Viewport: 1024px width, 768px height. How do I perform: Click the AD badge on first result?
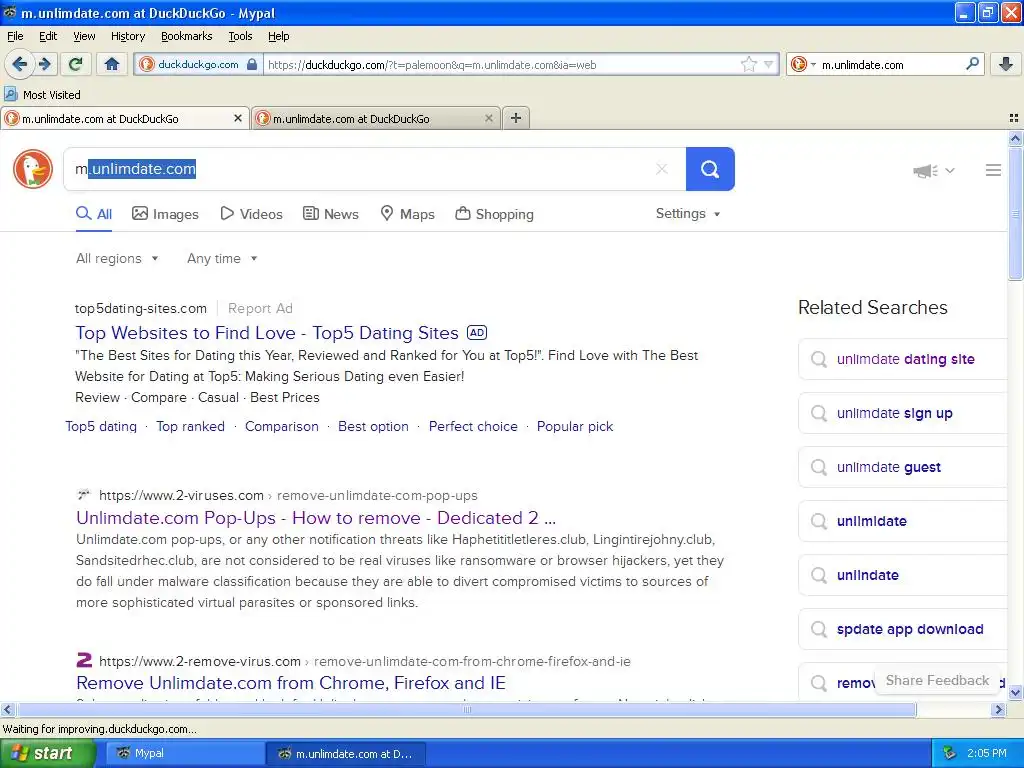[477, 332]
